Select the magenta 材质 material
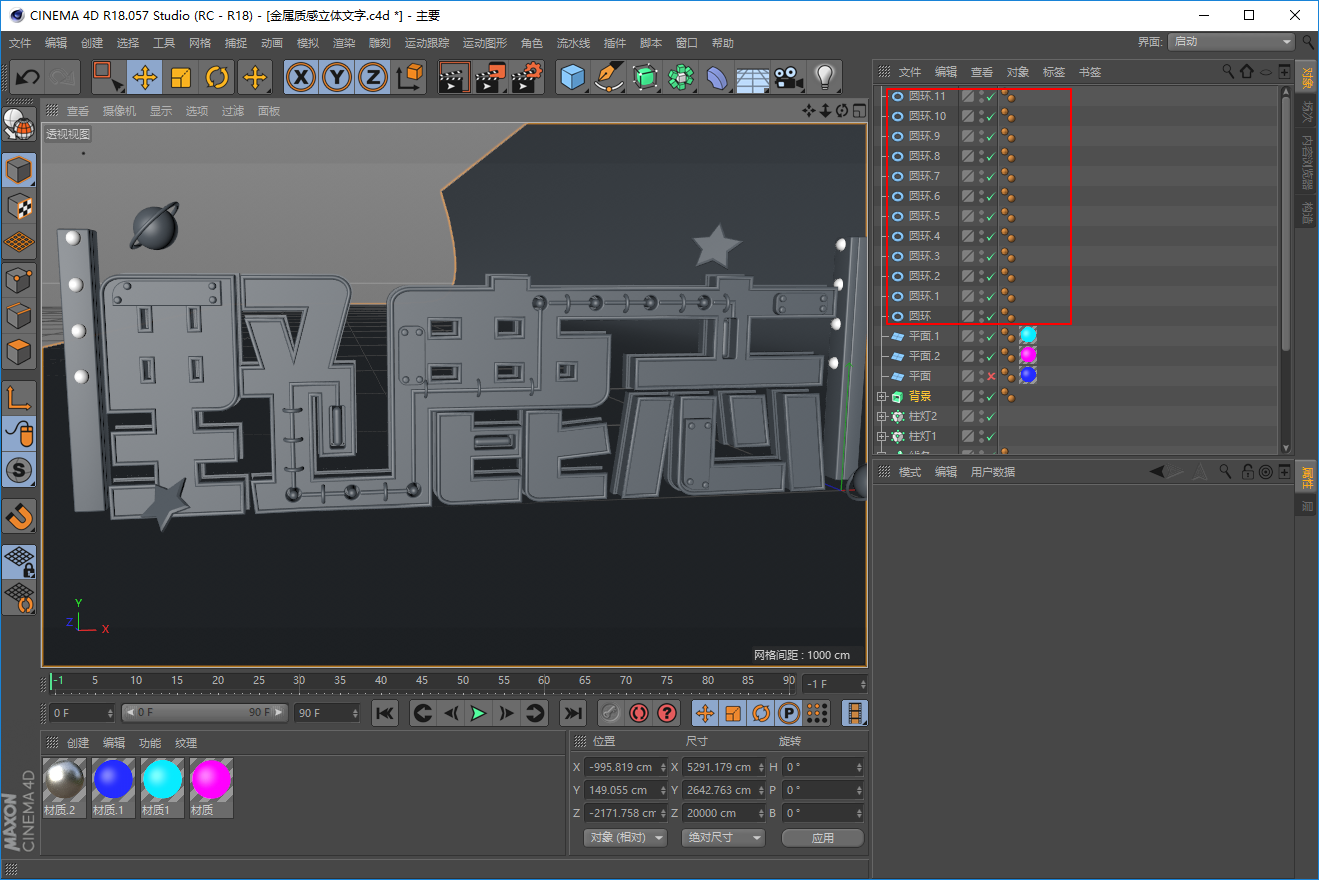The width and height of the screenshot is (1319, 880). [x=211, y=788]
